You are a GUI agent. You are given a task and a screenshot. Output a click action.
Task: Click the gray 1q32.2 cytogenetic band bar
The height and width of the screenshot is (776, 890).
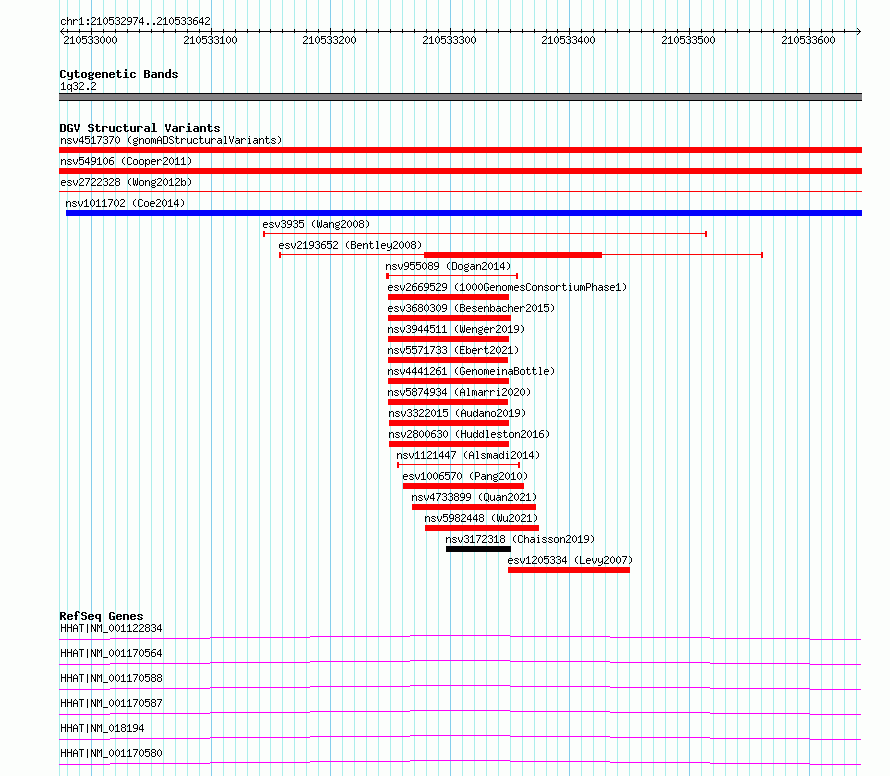(460, 97)
